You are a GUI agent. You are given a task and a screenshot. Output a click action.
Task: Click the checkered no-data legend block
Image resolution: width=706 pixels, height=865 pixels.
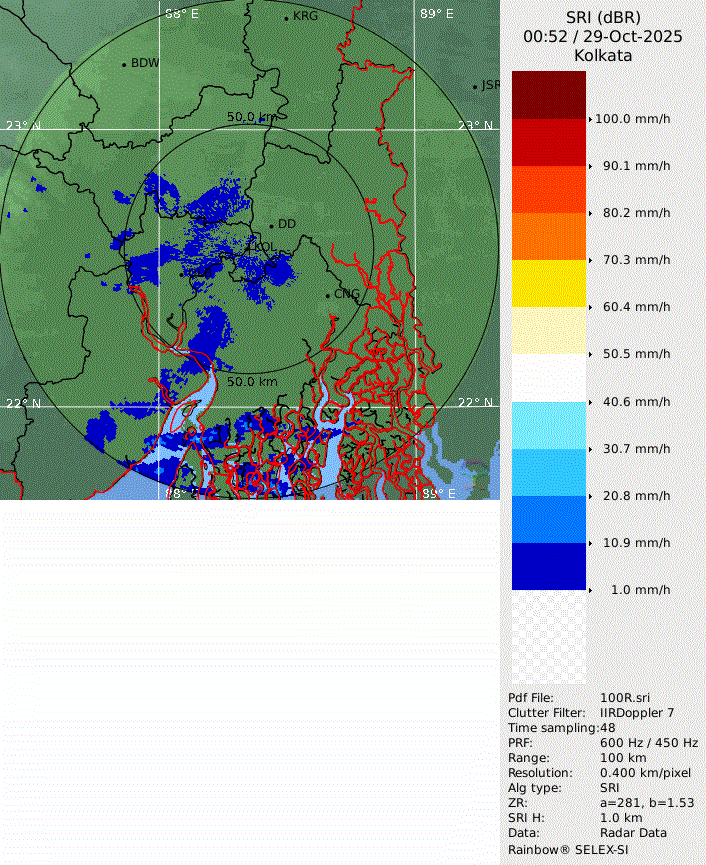(548, 637)
